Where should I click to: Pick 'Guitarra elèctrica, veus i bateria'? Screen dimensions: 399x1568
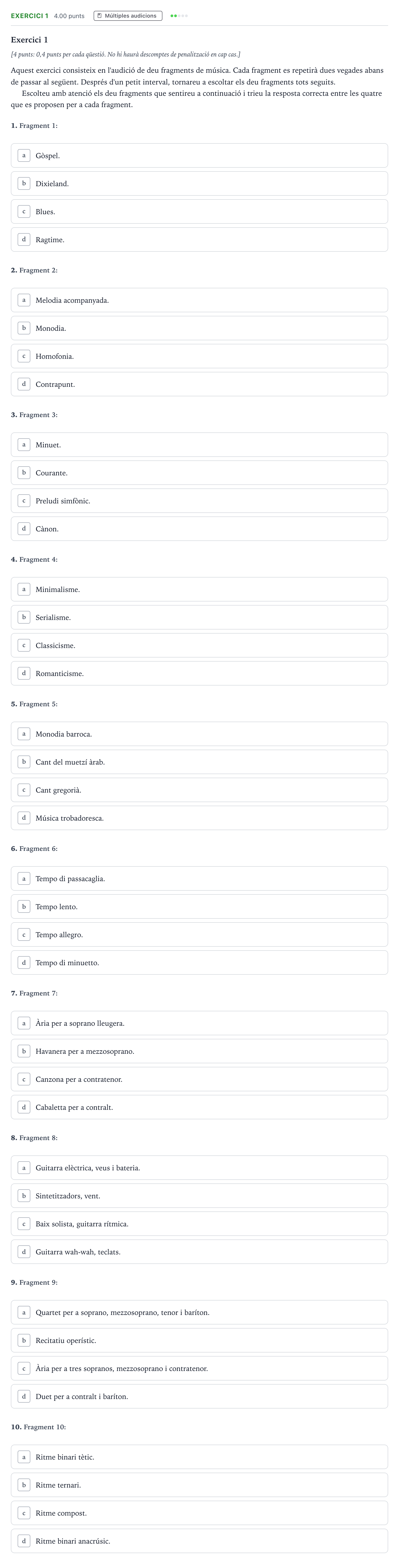tap(199, 1167)
